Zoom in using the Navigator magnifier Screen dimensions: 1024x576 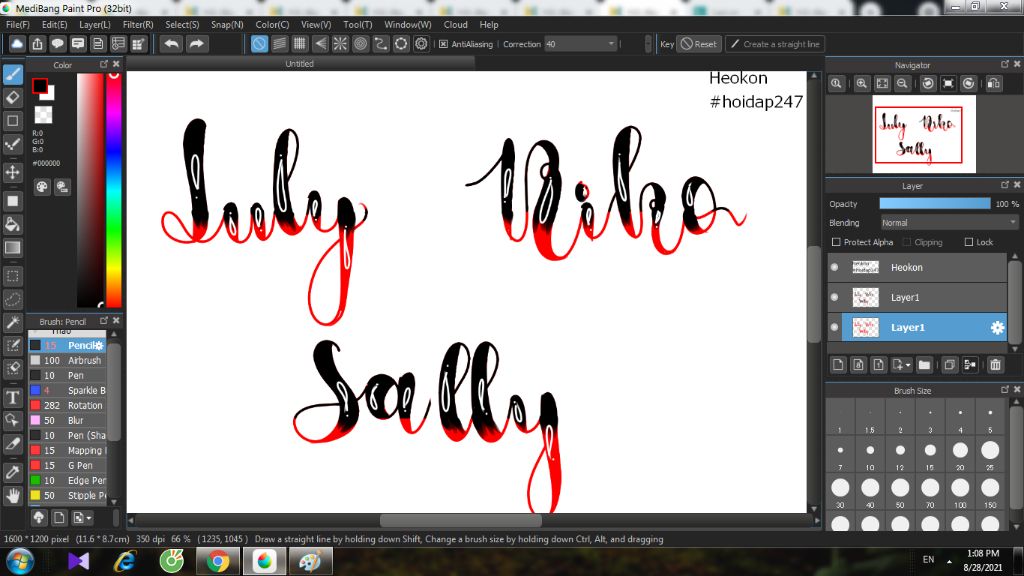coord(862,84)
